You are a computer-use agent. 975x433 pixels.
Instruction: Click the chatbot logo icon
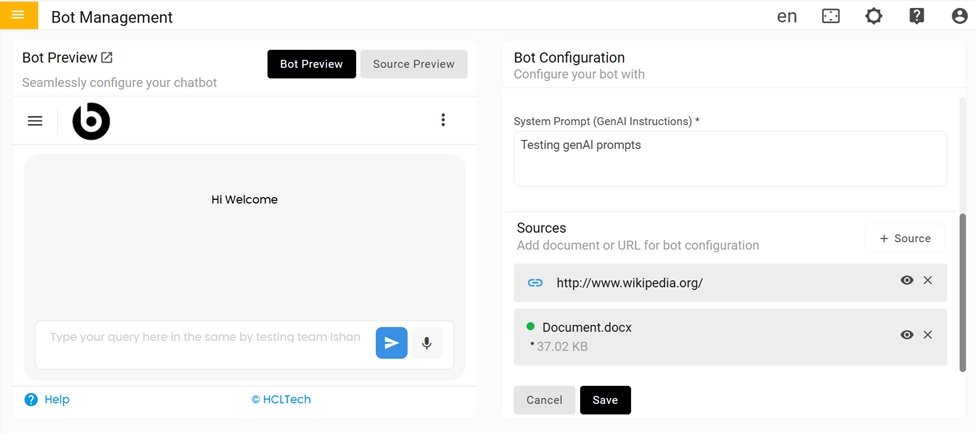(x=91, y=121)
